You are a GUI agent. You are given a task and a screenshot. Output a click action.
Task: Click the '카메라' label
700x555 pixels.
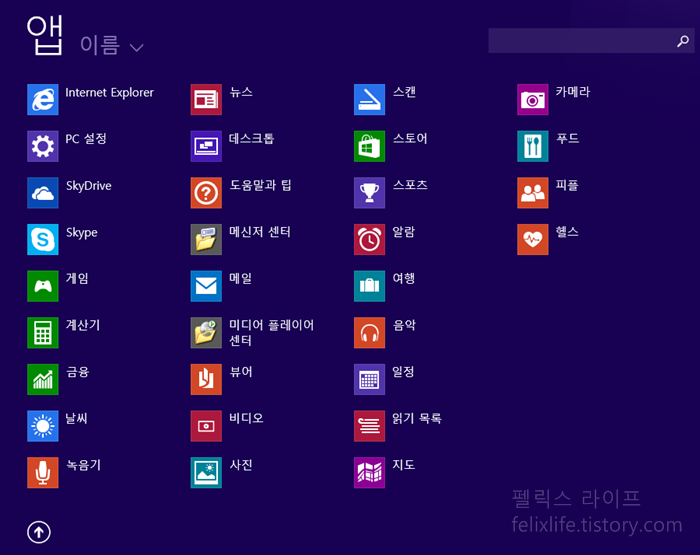[573, 92]
